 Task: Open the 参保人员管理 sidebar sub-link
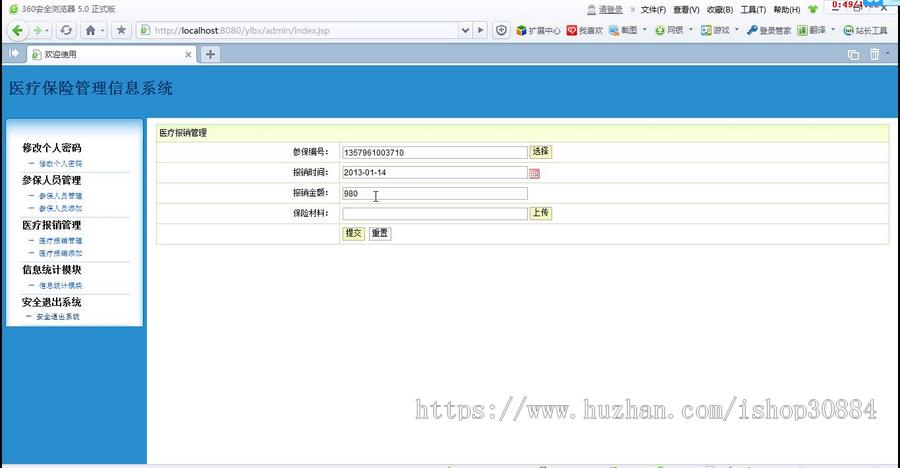point(60,196)
